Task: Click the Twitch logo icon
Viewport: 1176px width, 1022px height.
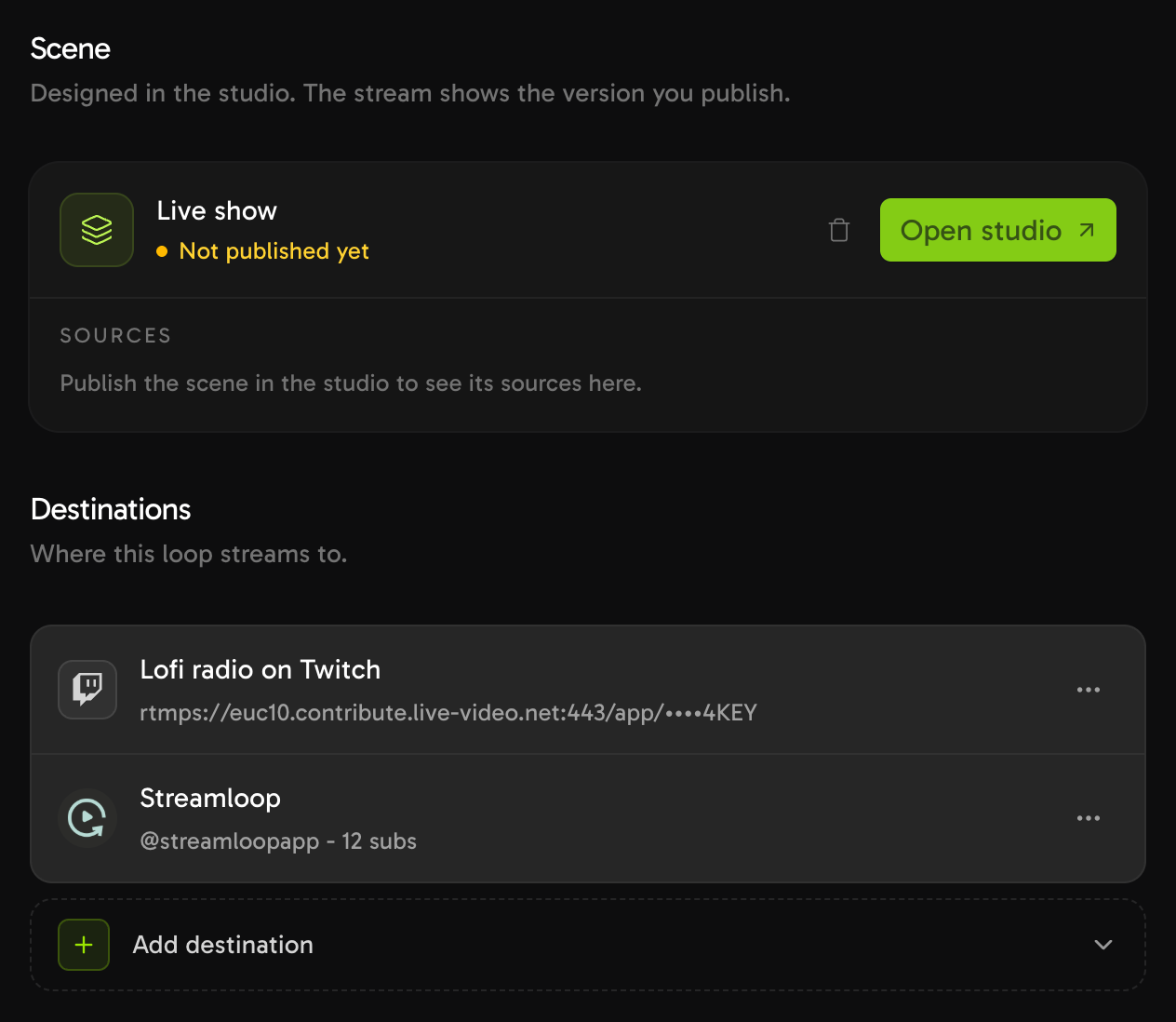Action: coord(87,690)
